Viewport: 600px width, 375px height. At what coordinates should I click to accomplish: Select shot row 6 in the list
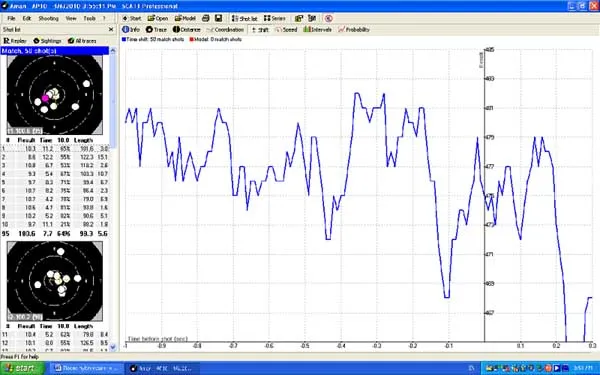(x=55, y=191)
